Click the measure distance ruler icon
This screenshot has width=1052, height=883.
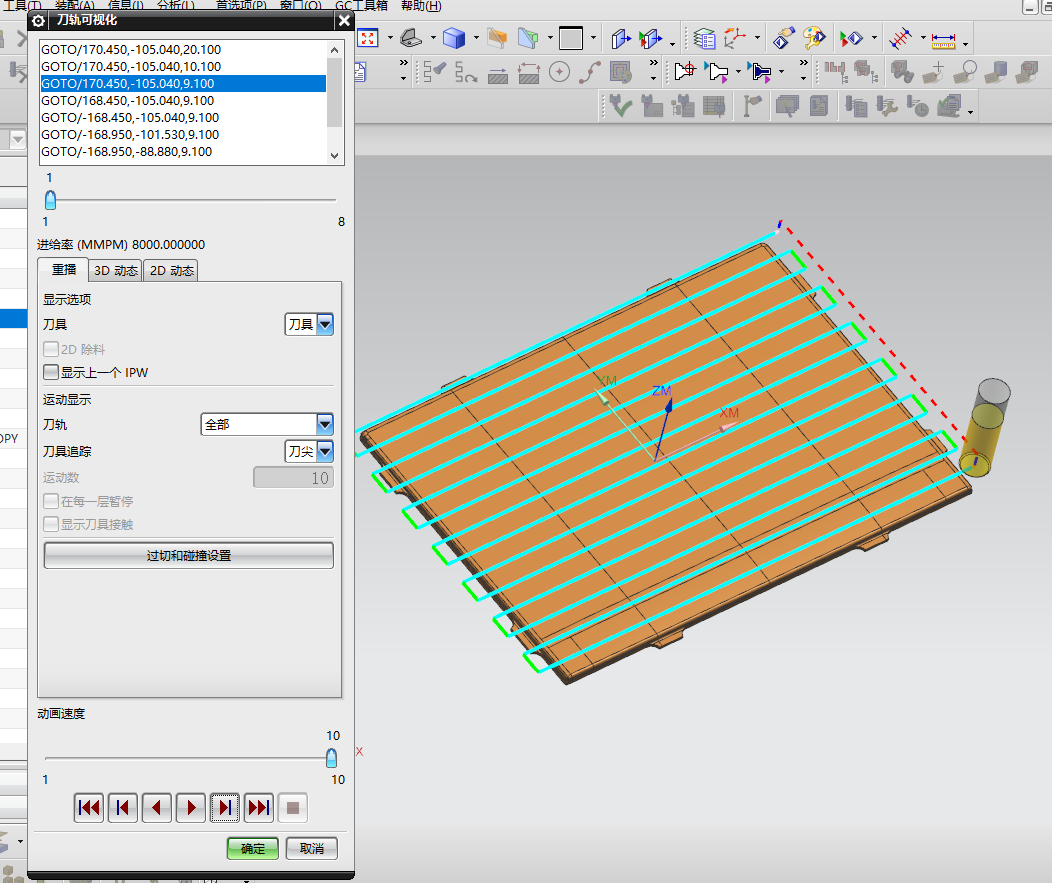tap(943, 40)
